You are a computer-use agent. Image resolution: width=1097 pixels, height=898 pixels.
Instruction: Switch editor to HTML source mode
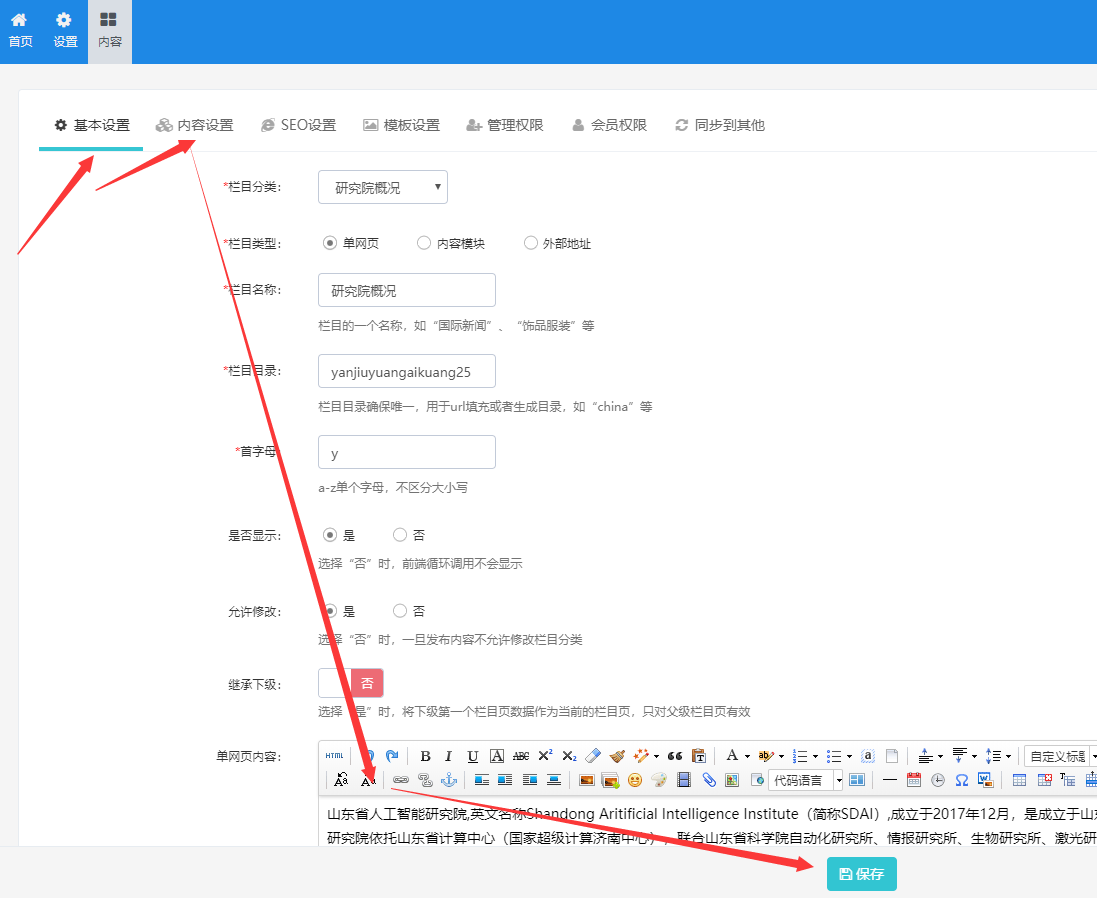coord(334,756)
